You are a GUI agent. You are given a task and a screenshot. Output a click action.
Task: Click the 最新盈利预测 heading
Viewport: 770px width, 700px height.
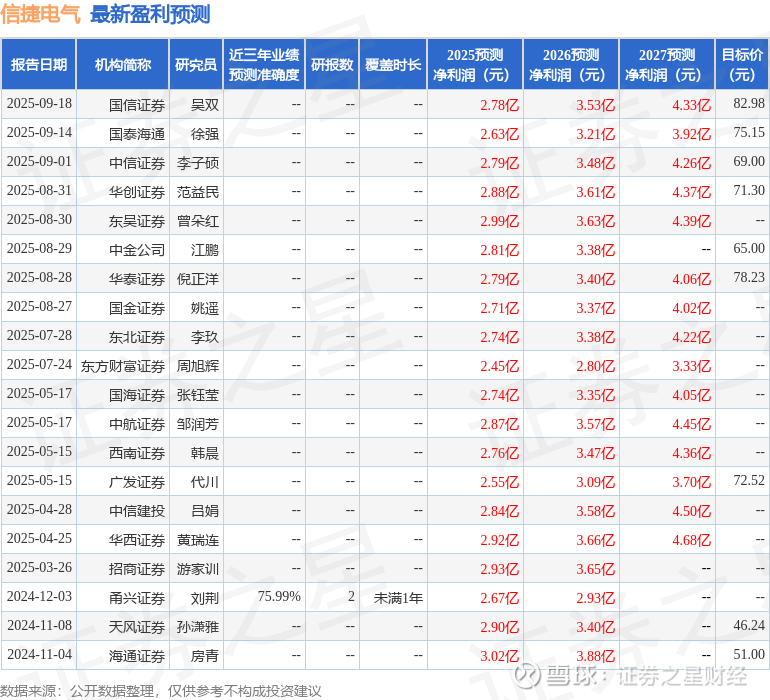coord(150,14)
